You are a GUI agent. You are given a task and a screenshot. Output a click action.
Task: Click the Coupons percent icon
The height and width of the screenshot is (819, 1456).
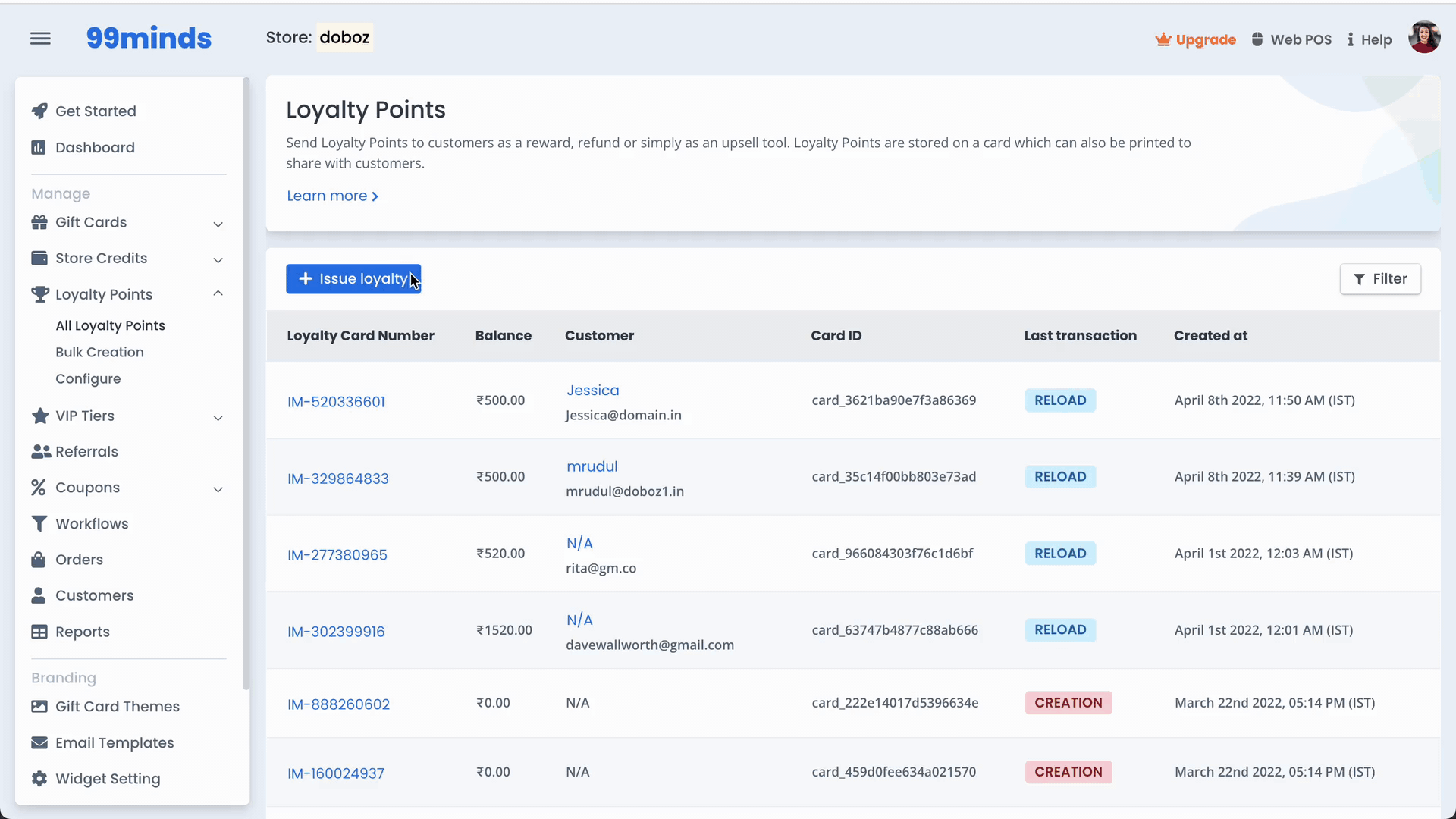[39, 488]
